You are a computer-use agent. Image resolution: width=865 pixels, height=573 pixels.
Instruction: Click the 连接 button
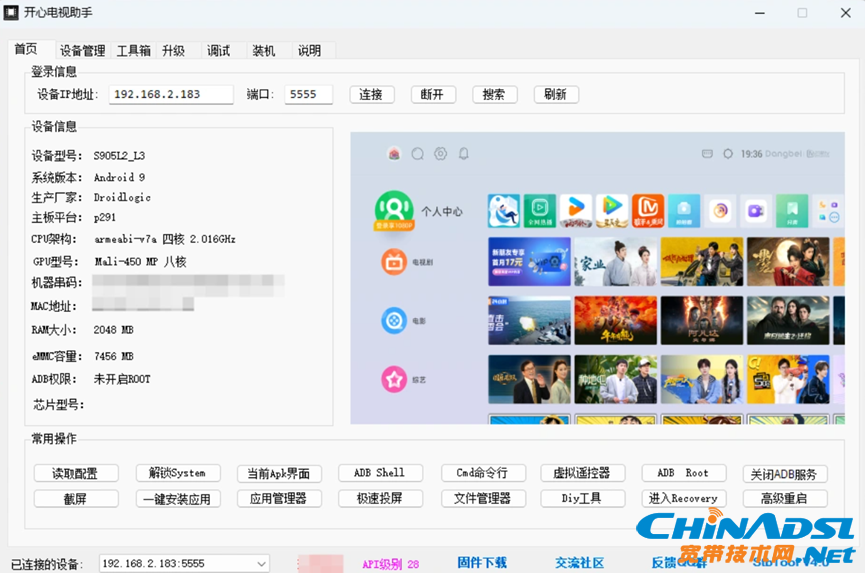[x=372, y=94]
